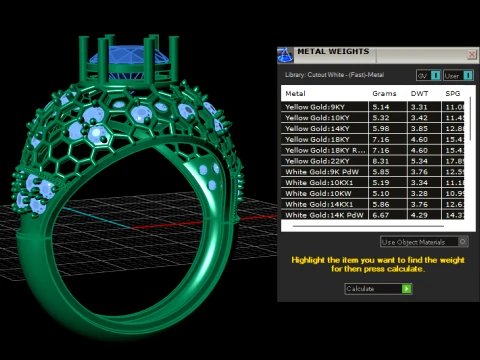The width and height of the screenshot is (480, 360).
Task: Select the Yellow Gold:18KY R... row
Action: pos(372,150)
